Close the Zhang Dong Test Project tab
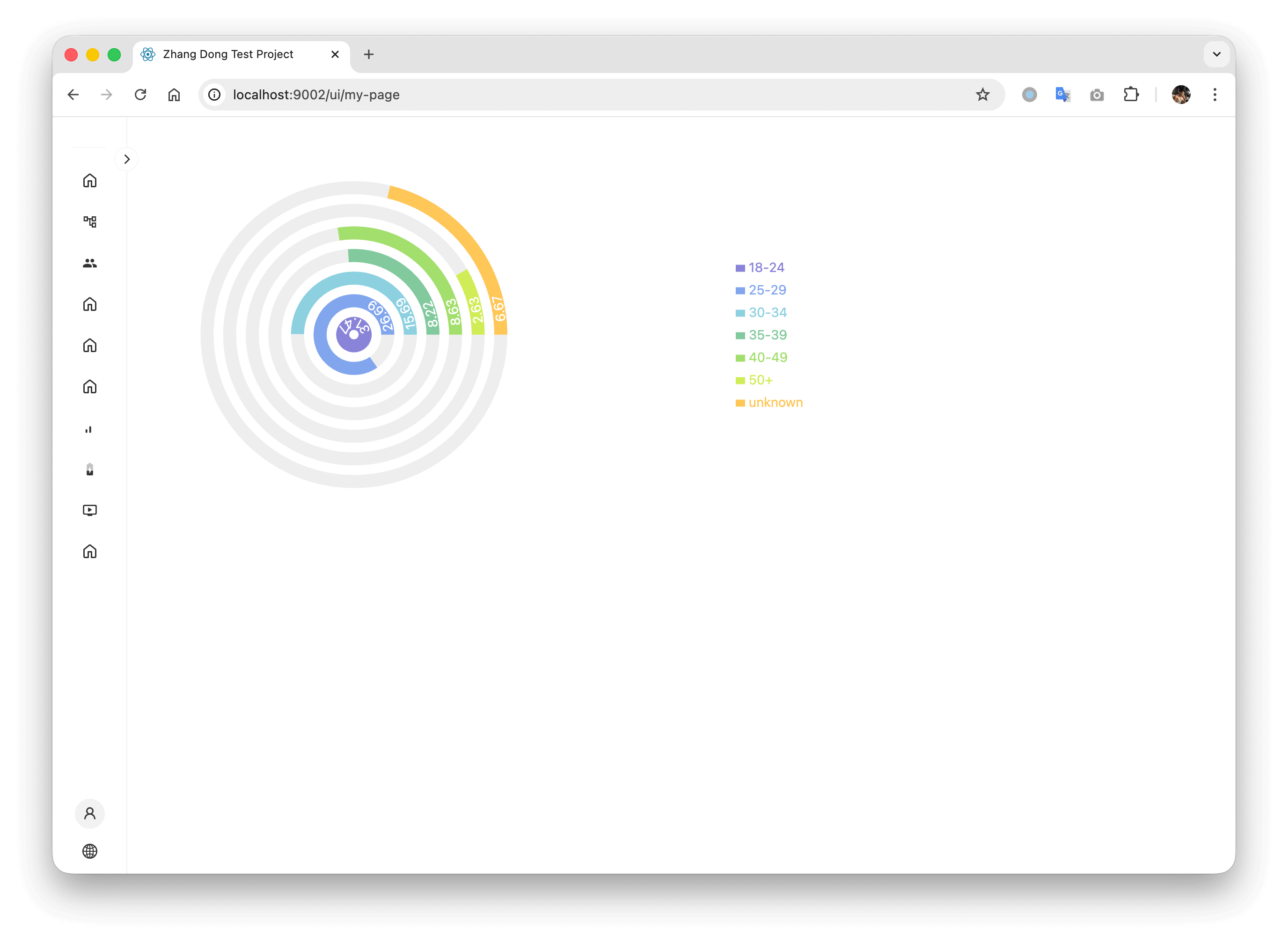 [335, 54]
